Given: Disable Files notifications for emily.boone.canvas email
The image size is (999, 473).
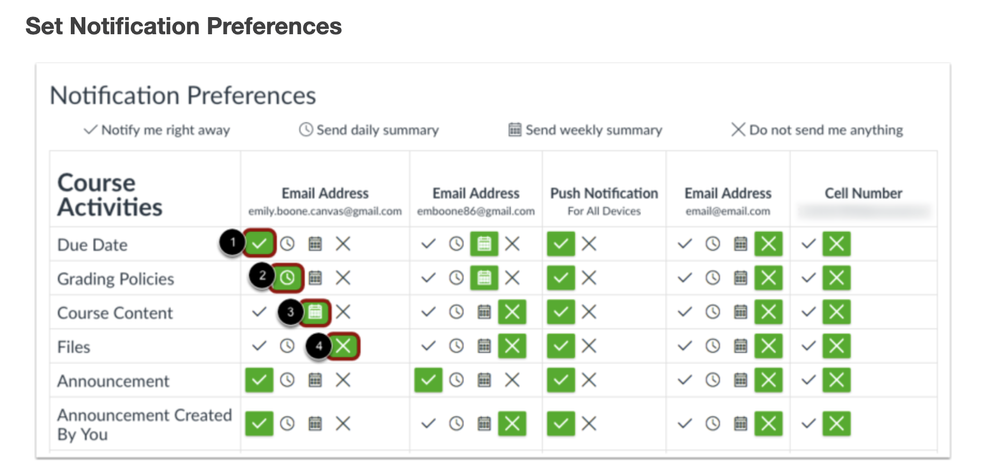Looking at the screenshot, I should point(343,346).
